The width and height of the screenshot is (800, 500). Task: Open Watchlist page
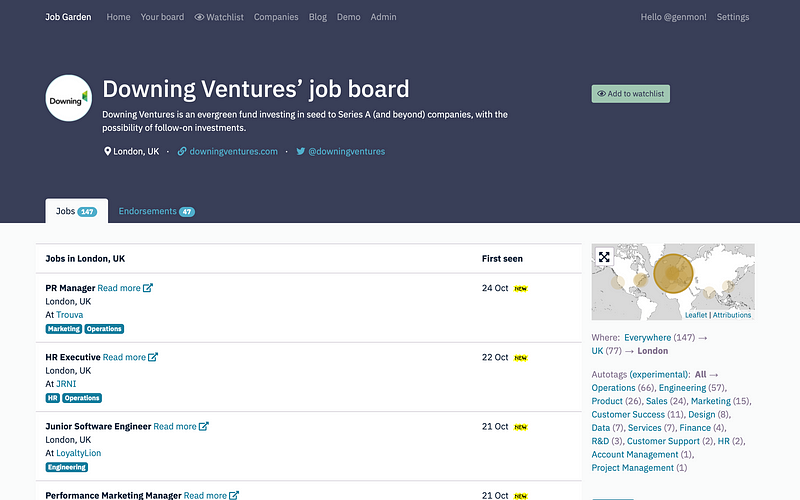tap(219, 17)
